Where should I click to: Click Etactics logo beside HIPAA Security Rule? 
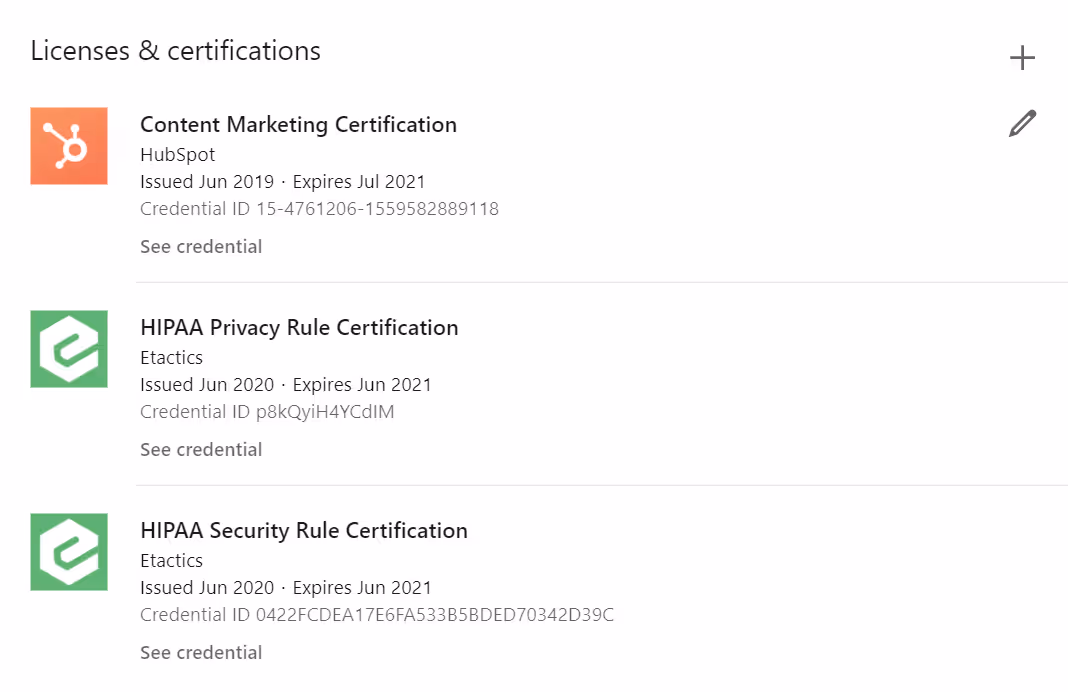(x=69, y=552)
